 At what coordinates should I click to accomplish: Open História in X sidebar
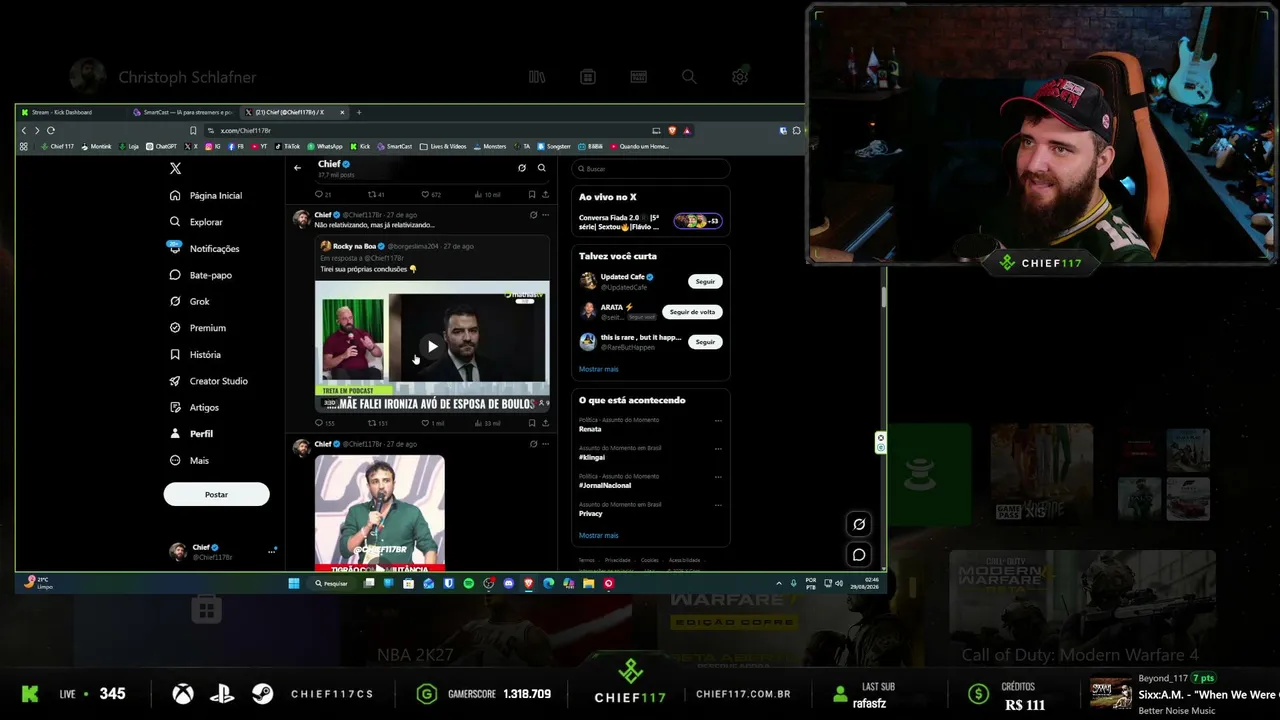coord(196,354)
